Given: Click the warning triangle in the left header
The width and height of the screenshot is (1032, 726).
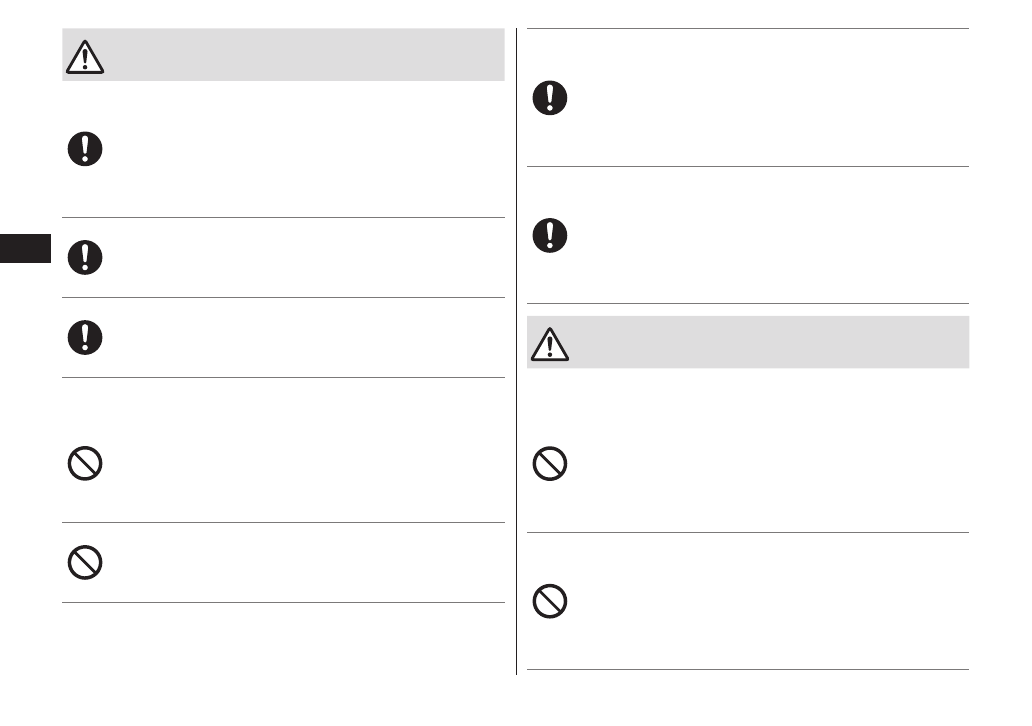Looking at the screenshot, I should (85, 57).
